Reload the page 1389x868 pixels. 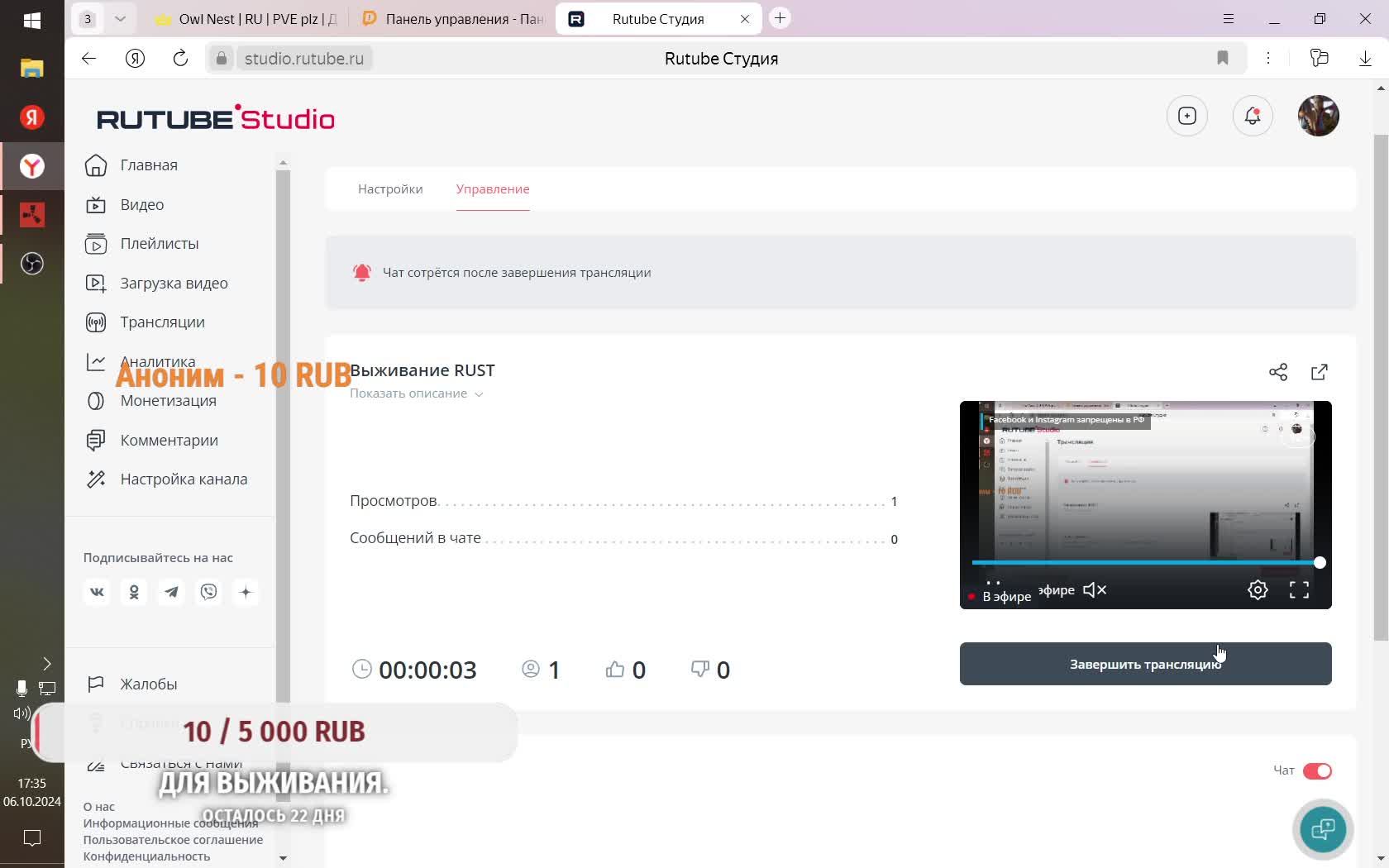point(180,58)
